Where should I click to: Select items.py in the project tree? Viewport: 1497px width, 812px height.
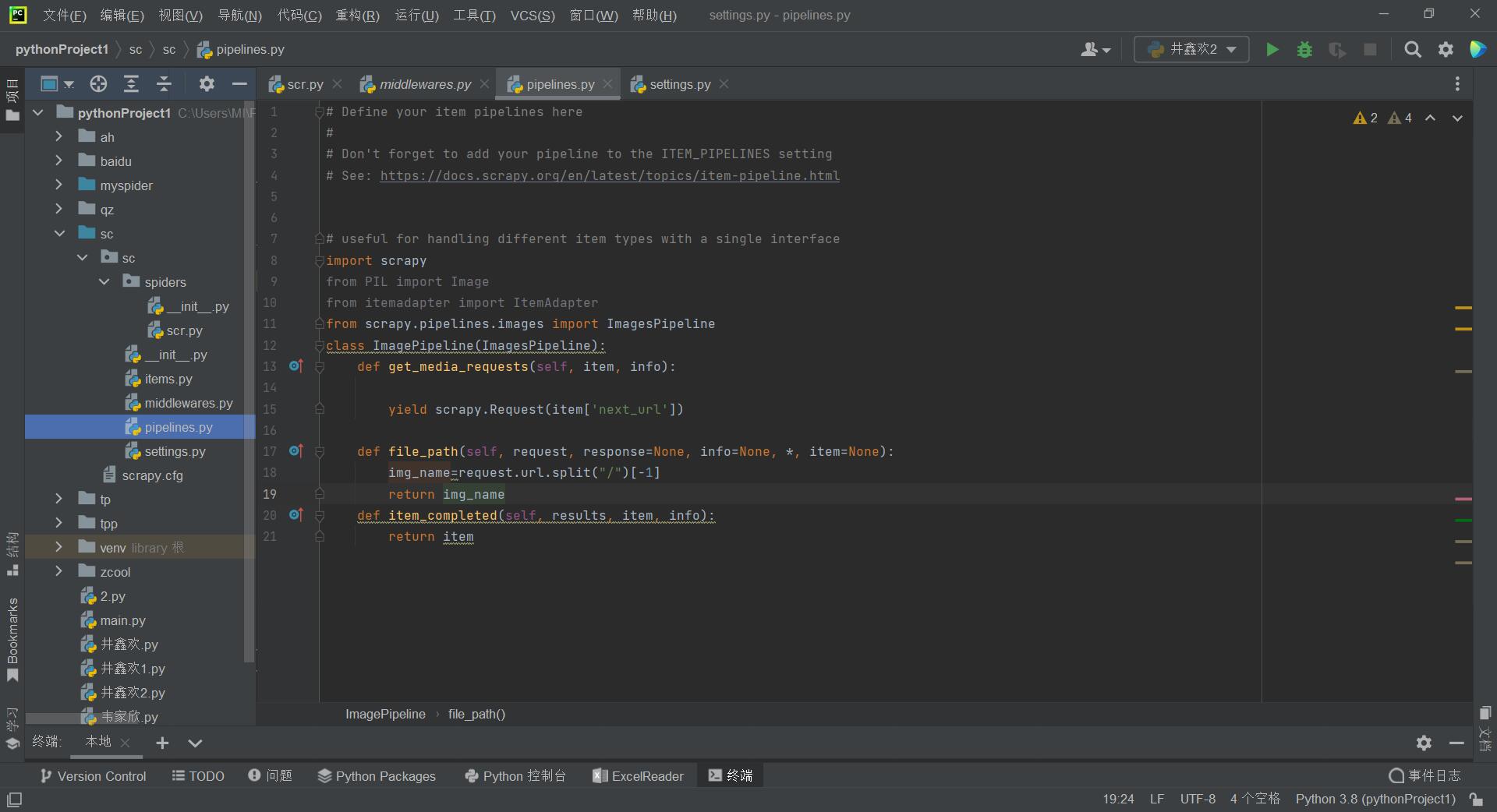pos(168,379)
